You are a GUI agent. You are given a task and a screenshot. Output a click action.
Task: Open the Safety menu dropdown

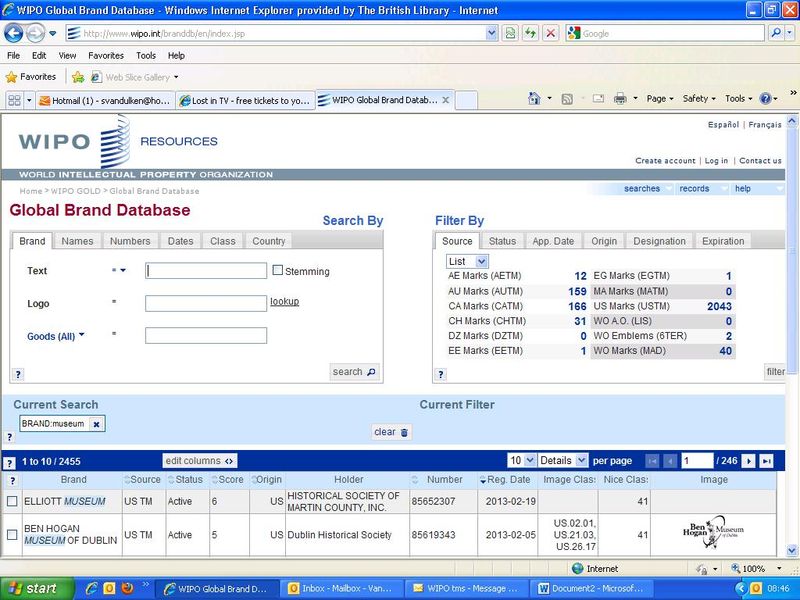[699, 99]
